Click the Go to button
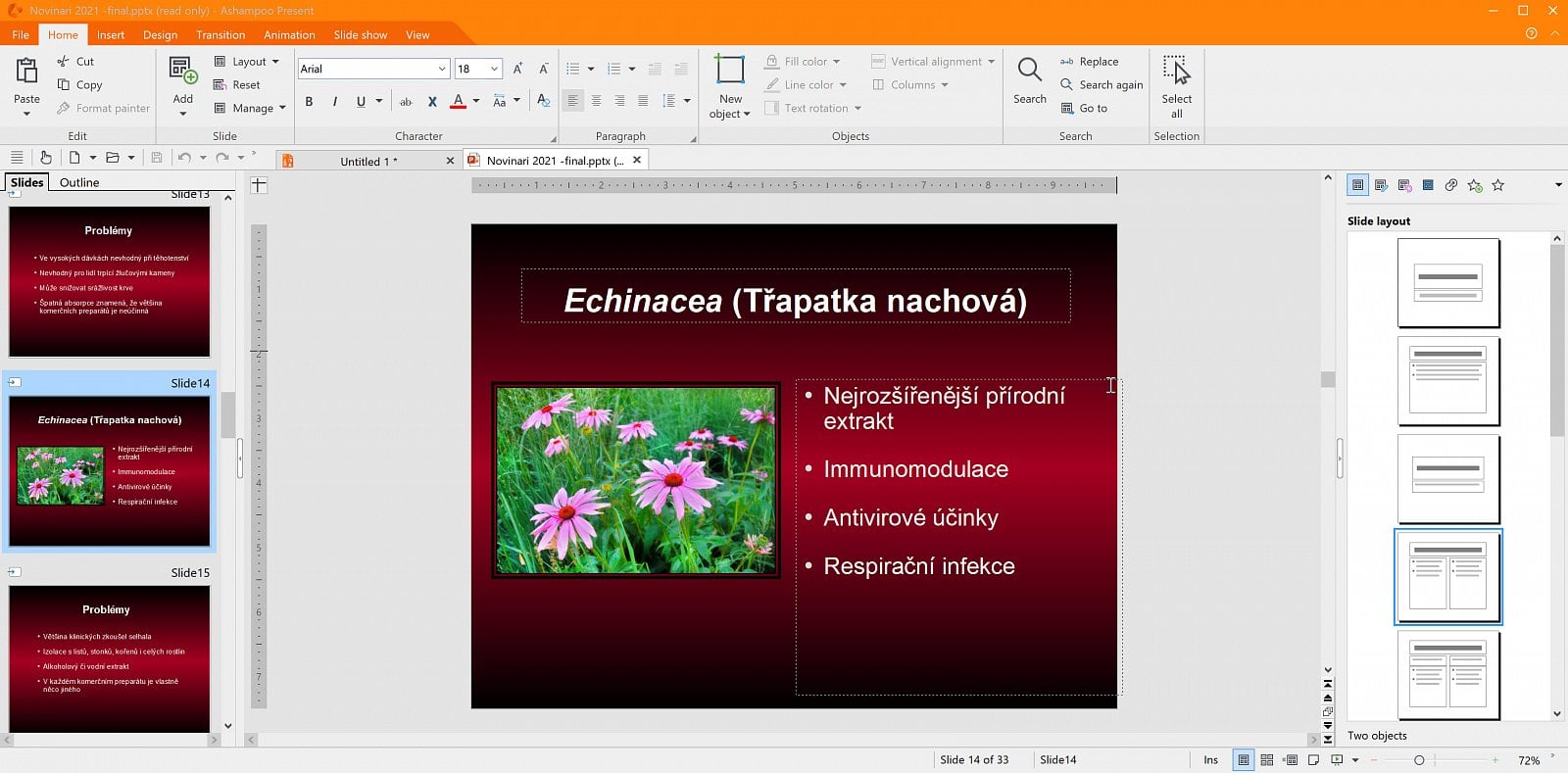The image size is (1568, 773). (x=1084, y=108)
